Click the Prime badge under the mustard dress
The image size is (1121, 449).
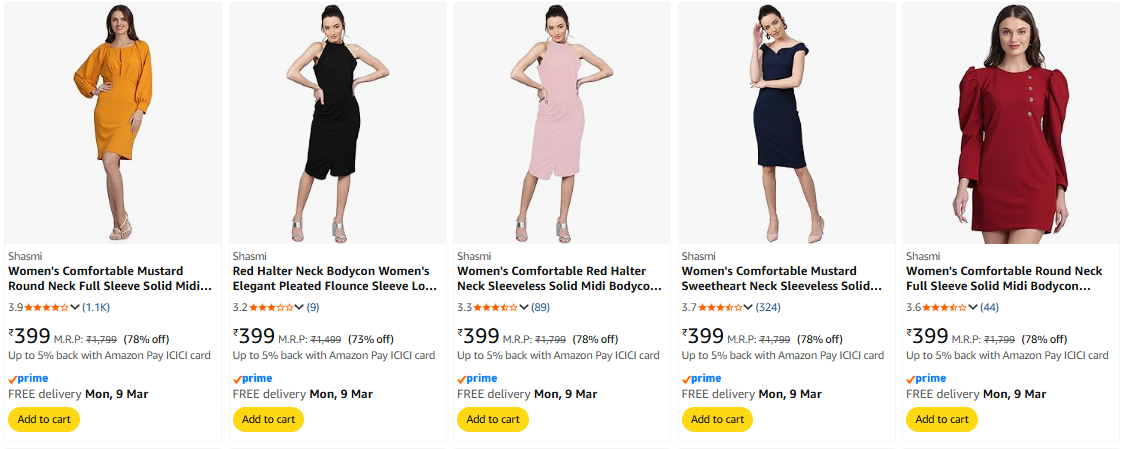(x=28, y=379)
